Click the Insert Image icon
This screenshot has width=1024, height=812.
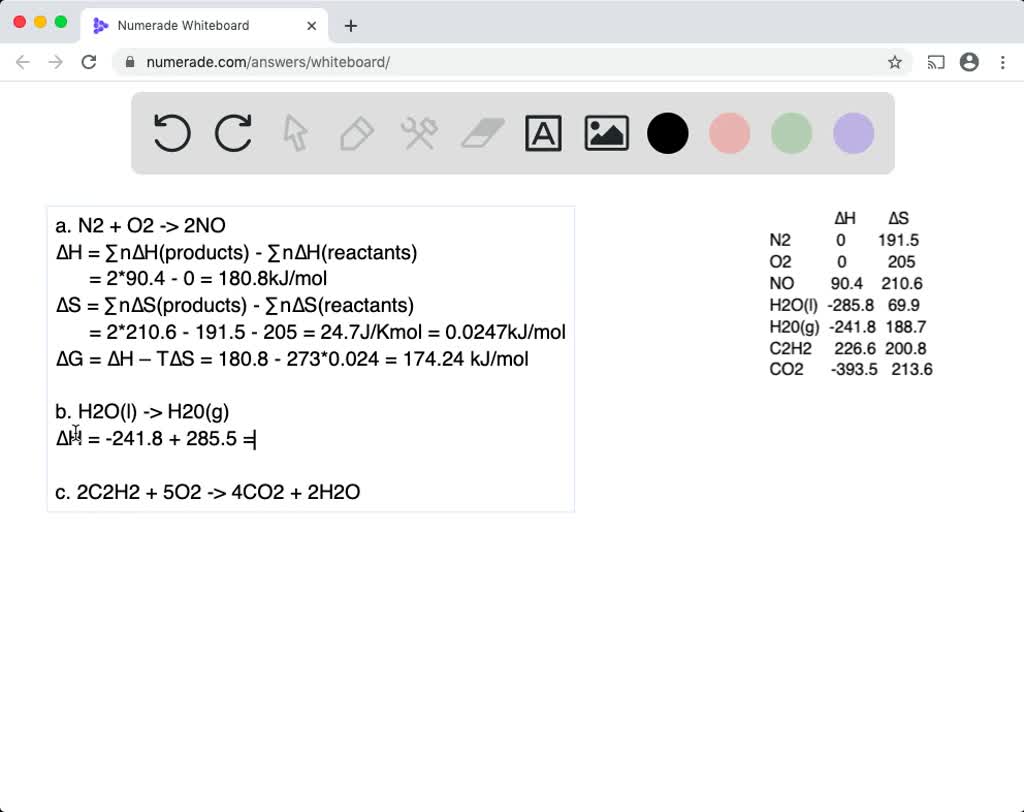[606, 132]
